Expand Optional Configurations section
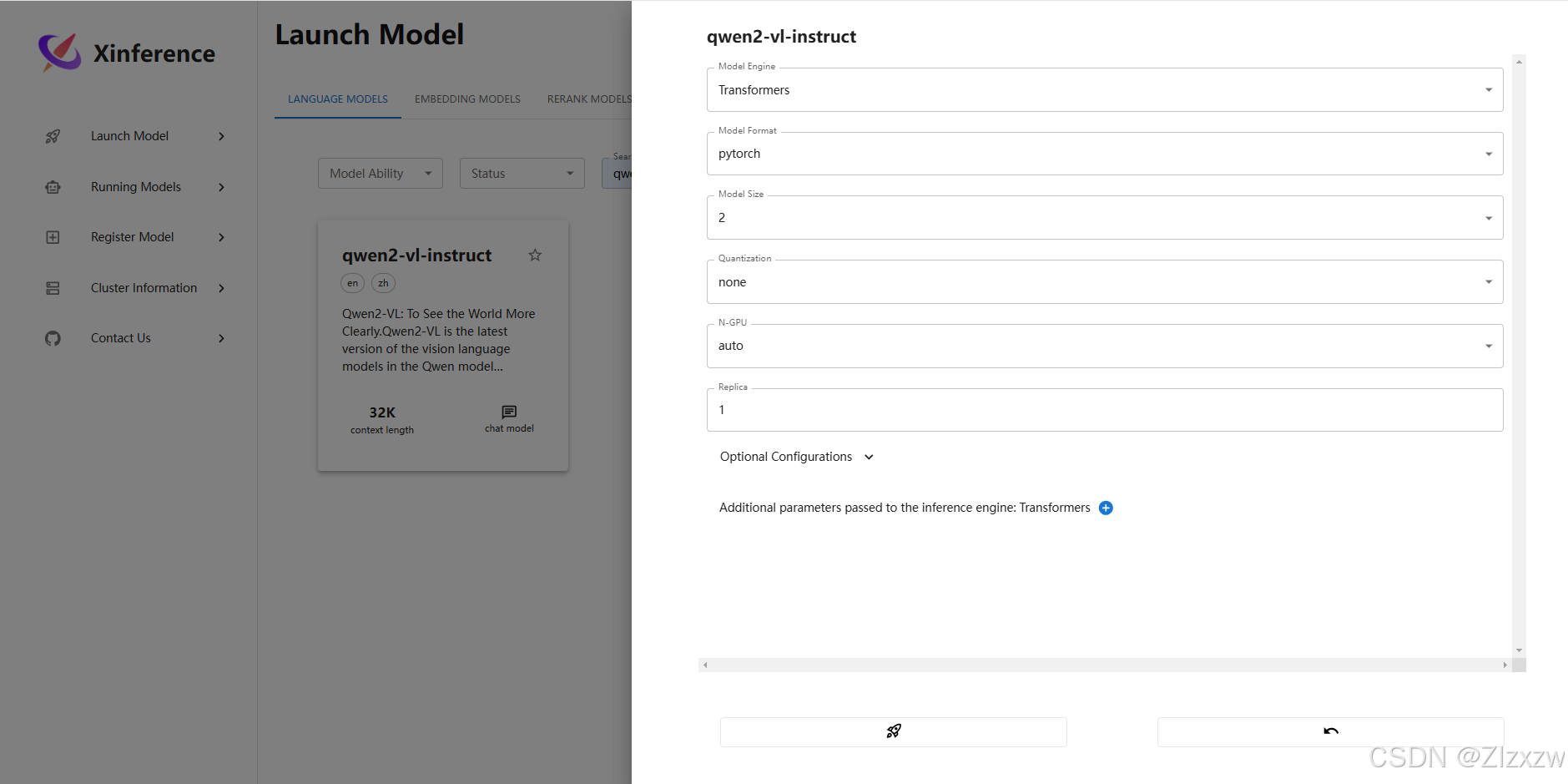 coord(797,457)
